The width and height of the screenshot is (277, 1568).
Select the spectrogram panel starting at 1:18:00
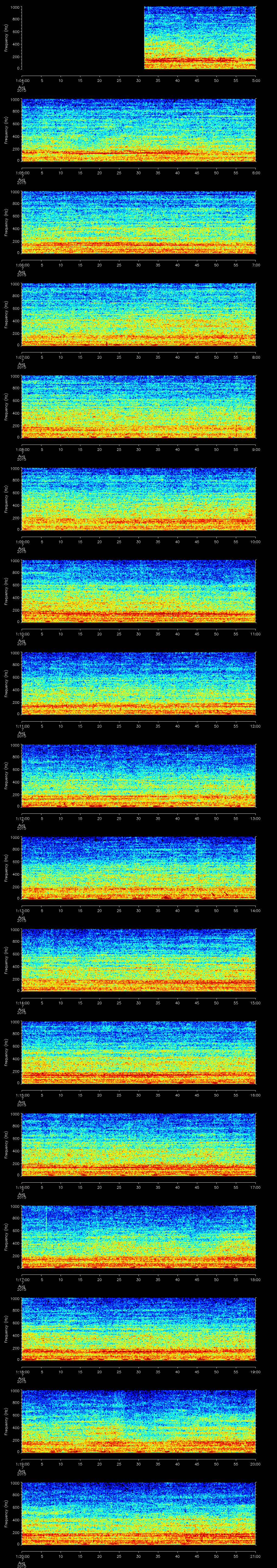[x=139, y=1329]
